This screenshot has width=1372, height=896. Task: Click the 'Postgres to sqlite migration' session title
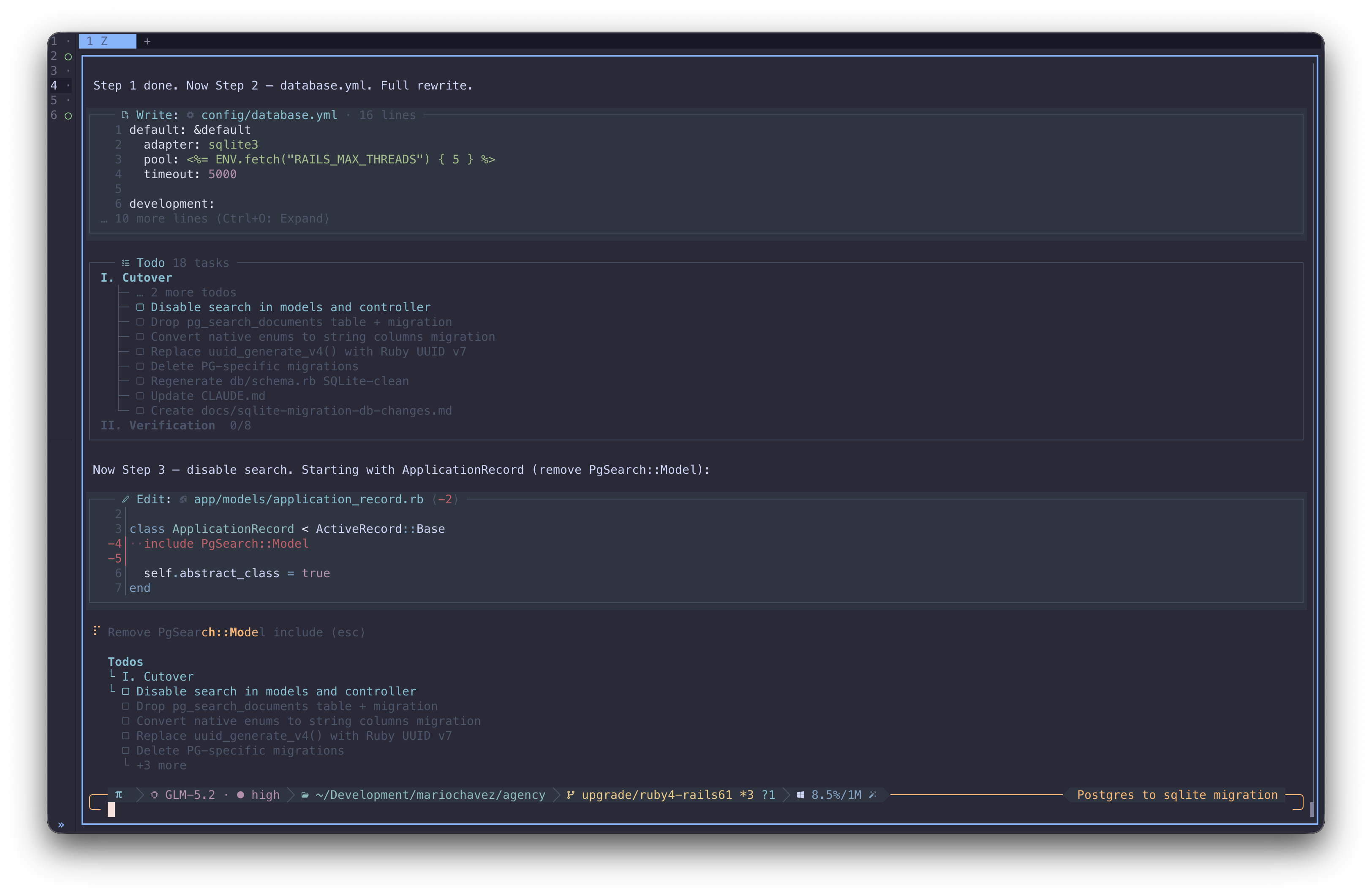click(x=1177, y=795)
